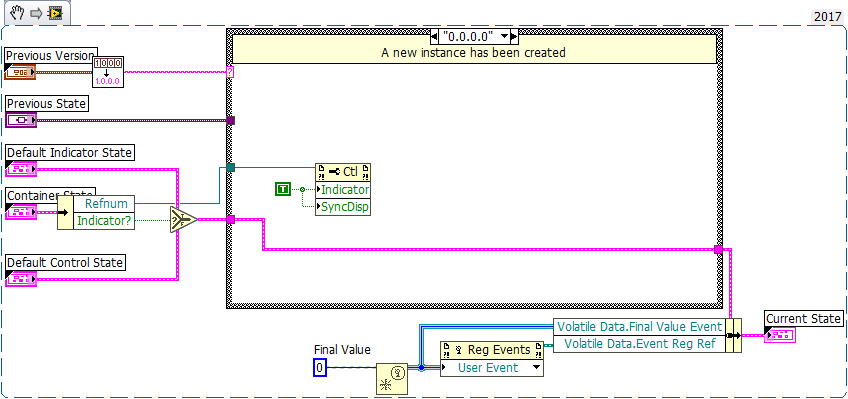
Task: Click the Final Value numeric constant 0
Action: (x=319, y=368)
